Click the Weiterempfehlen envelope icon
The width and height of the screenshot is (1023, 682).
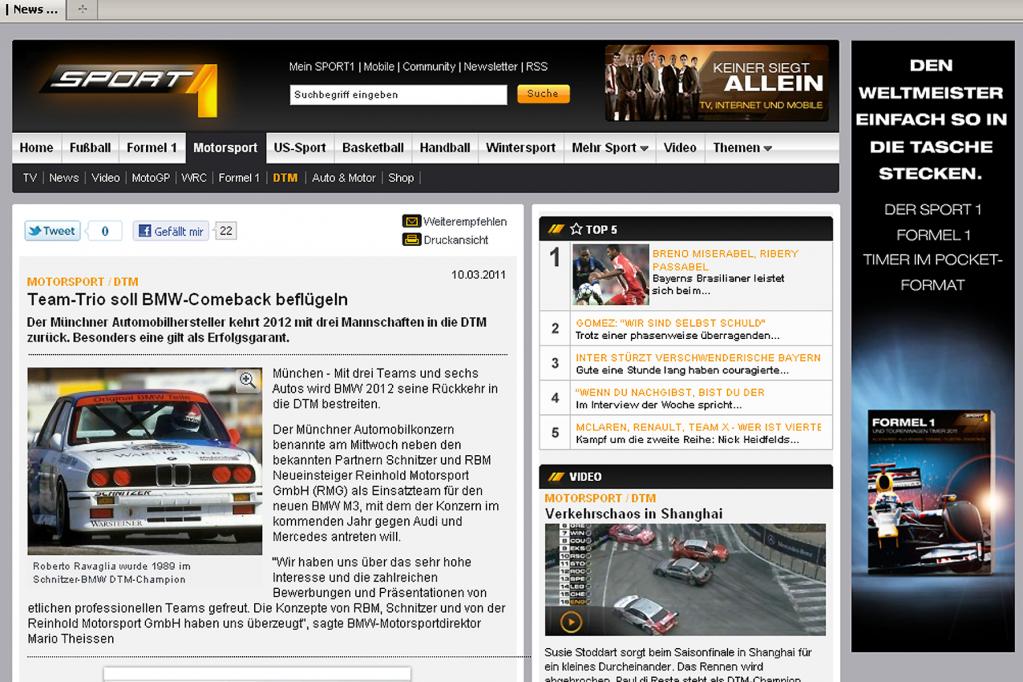411,221
